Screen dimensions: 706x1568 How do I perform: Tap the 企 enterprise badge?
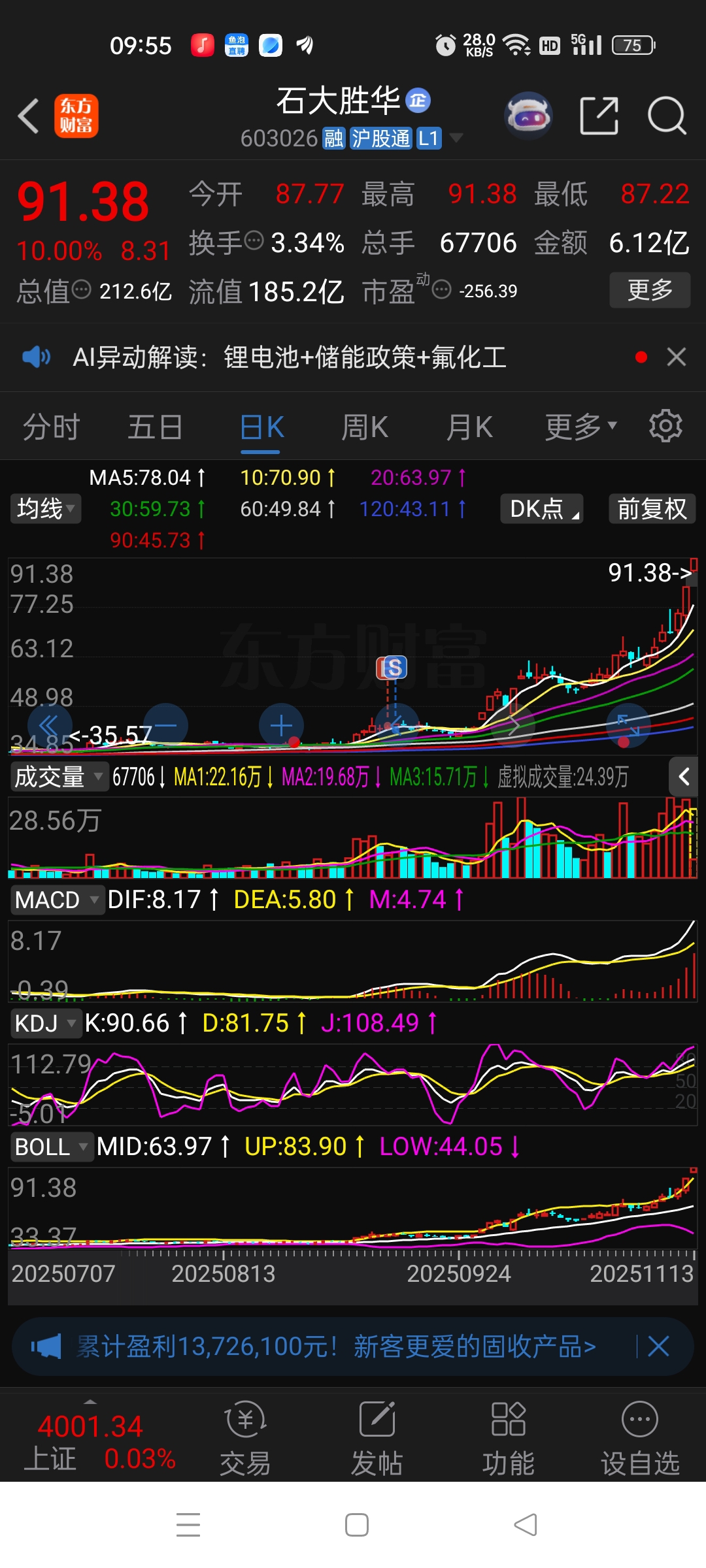418,100
